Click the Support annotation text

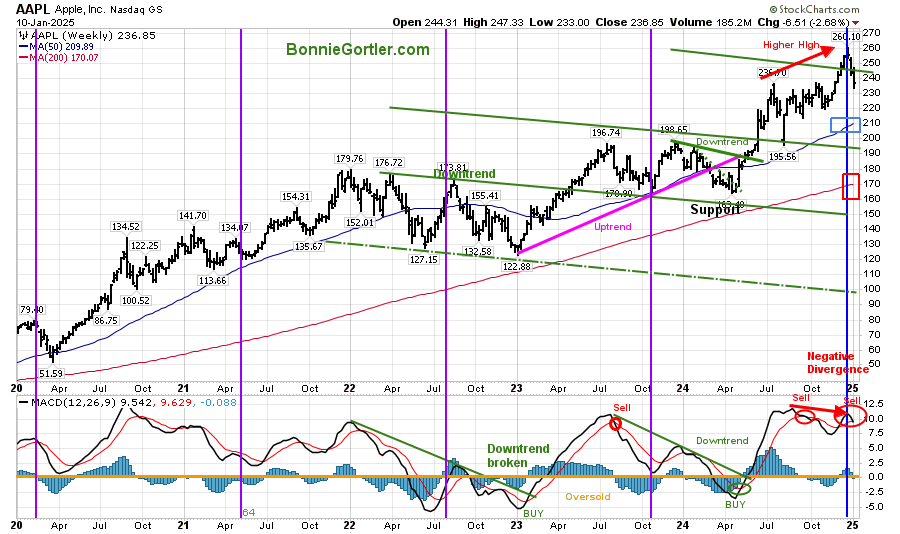[715, 210]
